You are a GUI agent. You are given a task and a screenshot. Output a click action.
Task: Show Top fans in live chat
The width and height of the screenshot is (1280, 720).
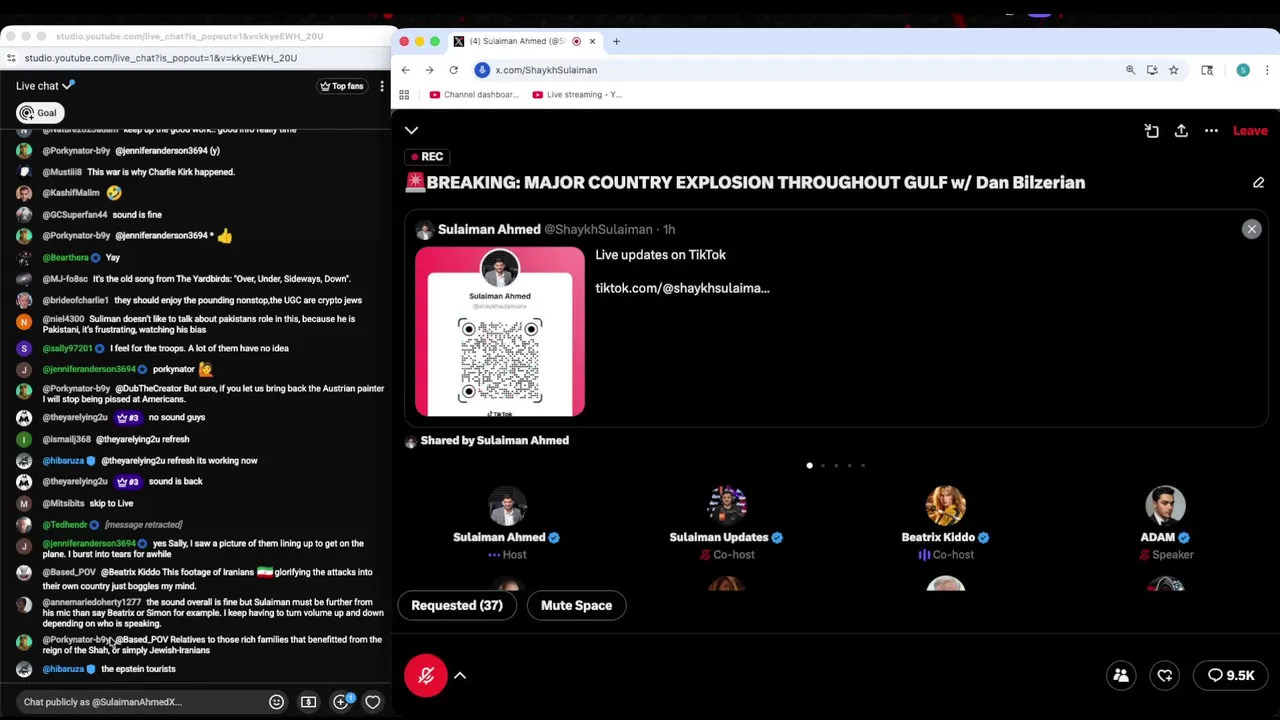tap(342, 86)
